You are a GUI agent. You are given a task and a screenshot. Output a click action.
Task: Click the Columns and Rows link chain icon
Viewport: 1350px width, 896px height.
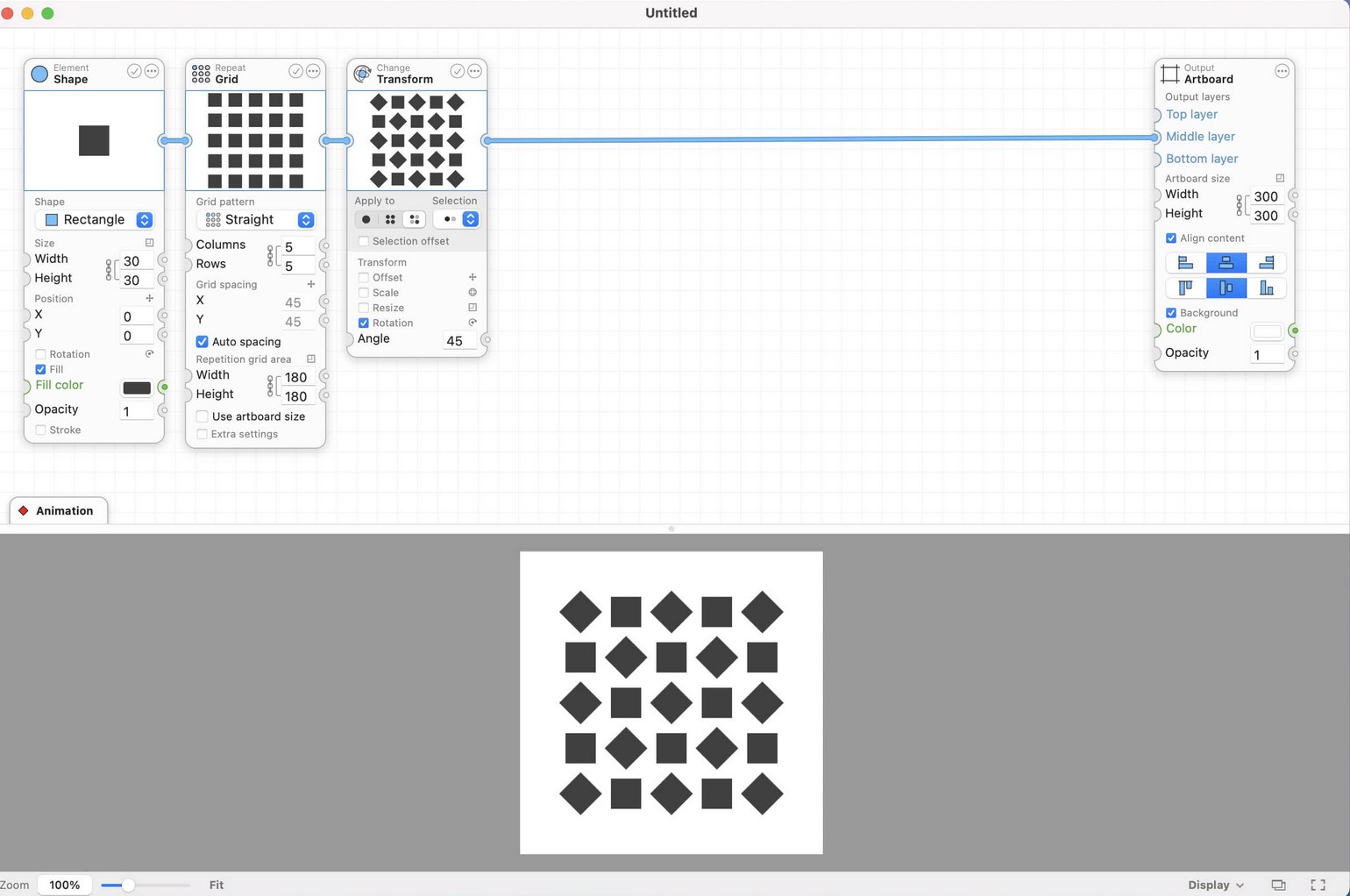pos(270,255)
